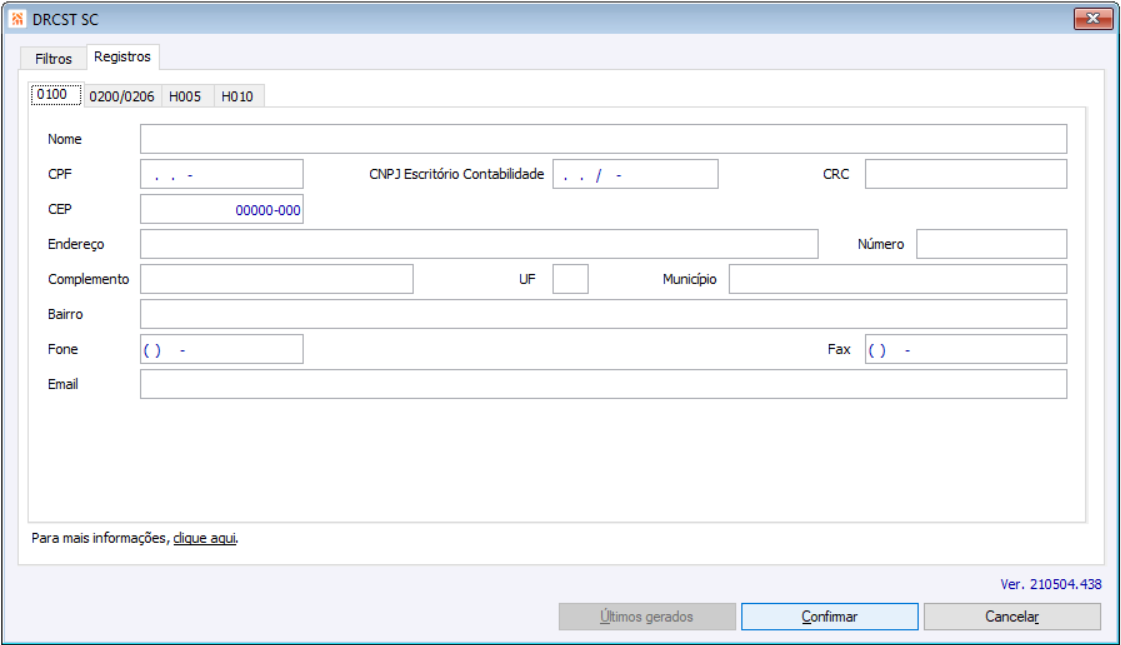This screenshot has width=1121, height=645.
Task: Focus the Nome input field
Action: (603, 139)
